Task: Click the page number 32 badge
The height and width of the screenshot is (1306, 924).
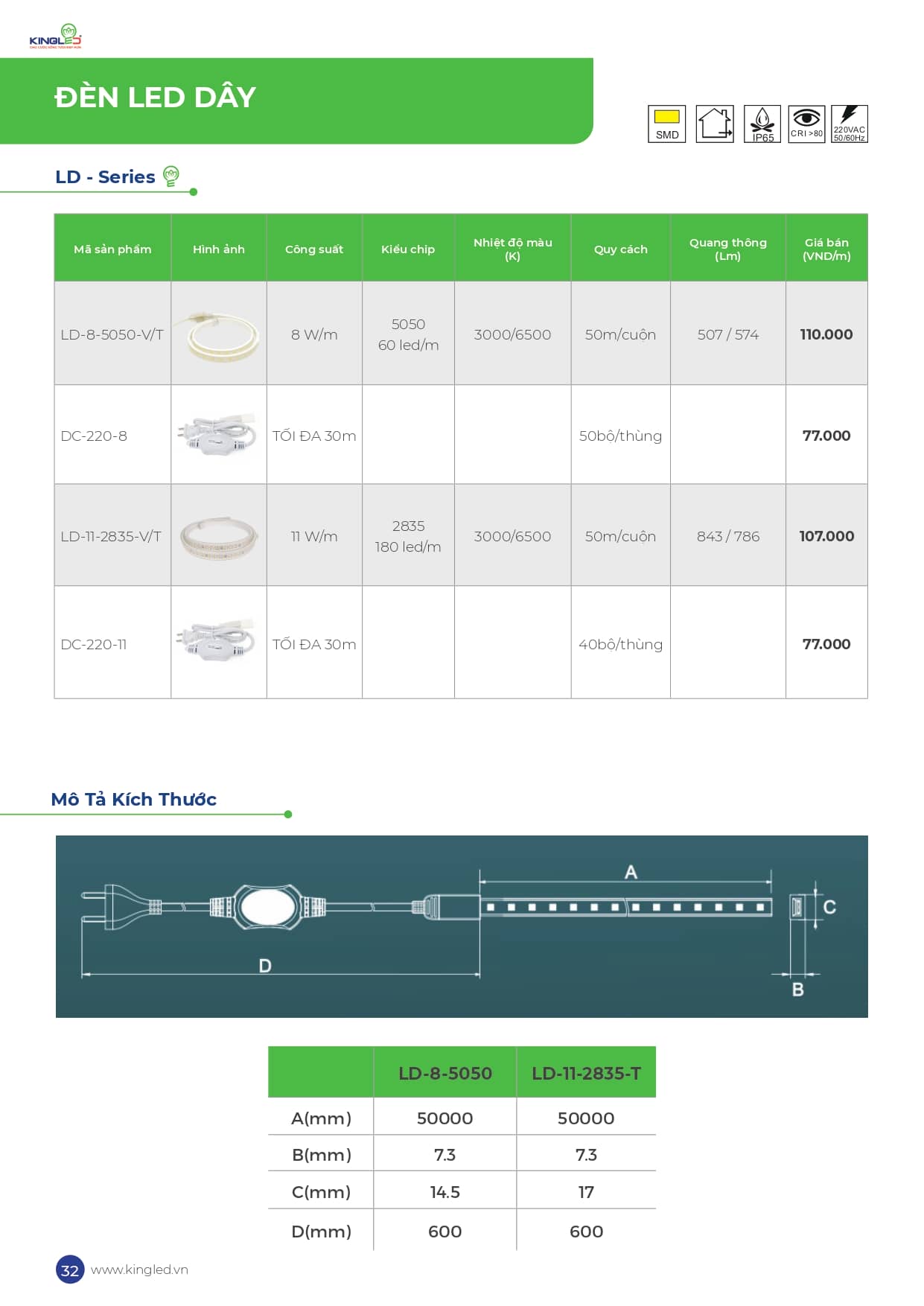Action: [x=70, y=1270]
